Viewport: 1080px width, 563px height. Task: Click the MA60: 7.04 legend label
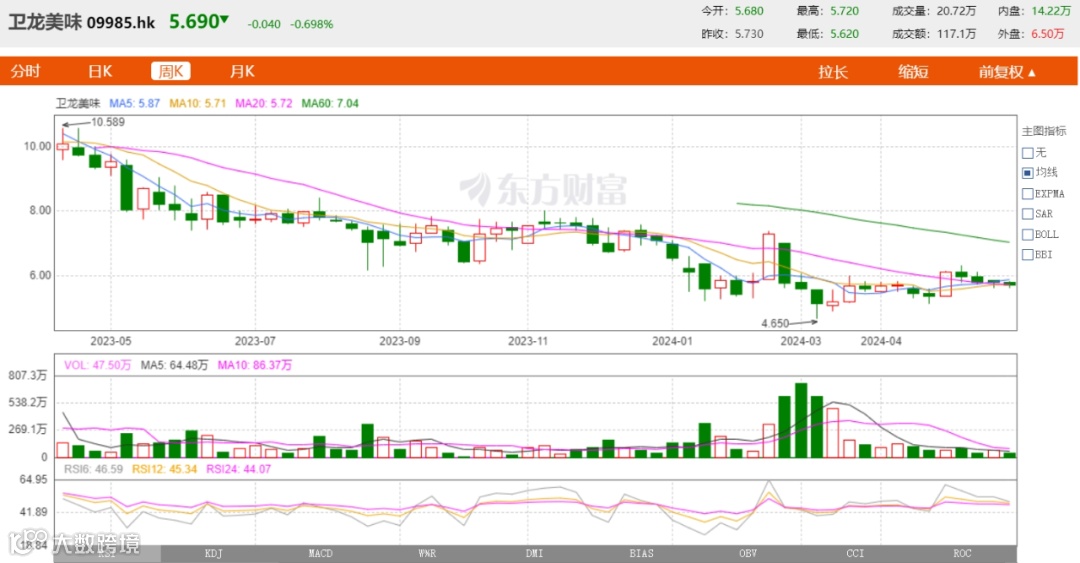click(330, 103)
